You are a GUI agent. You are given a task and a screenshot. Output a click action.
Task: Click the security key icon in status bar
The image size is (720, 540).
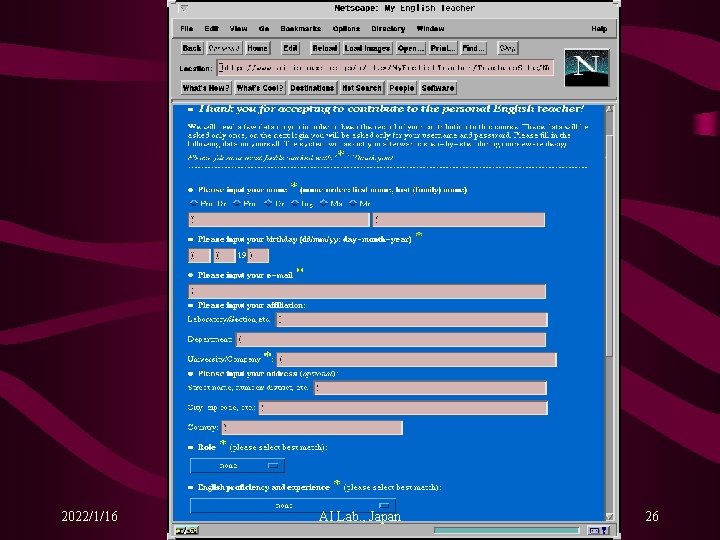(186, 530)
